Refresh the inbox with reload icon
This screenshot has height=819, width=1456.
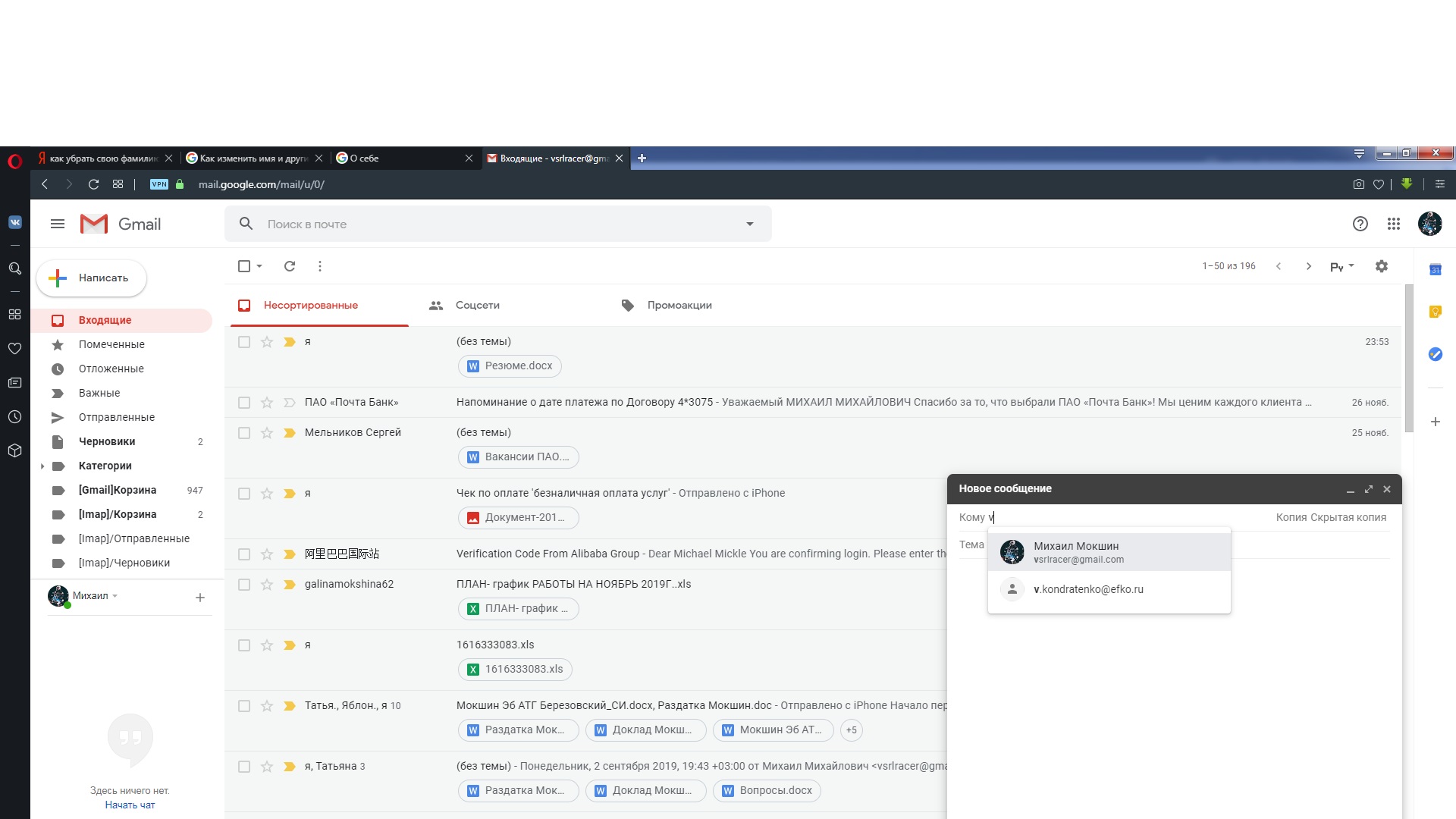tap(289, 266)
